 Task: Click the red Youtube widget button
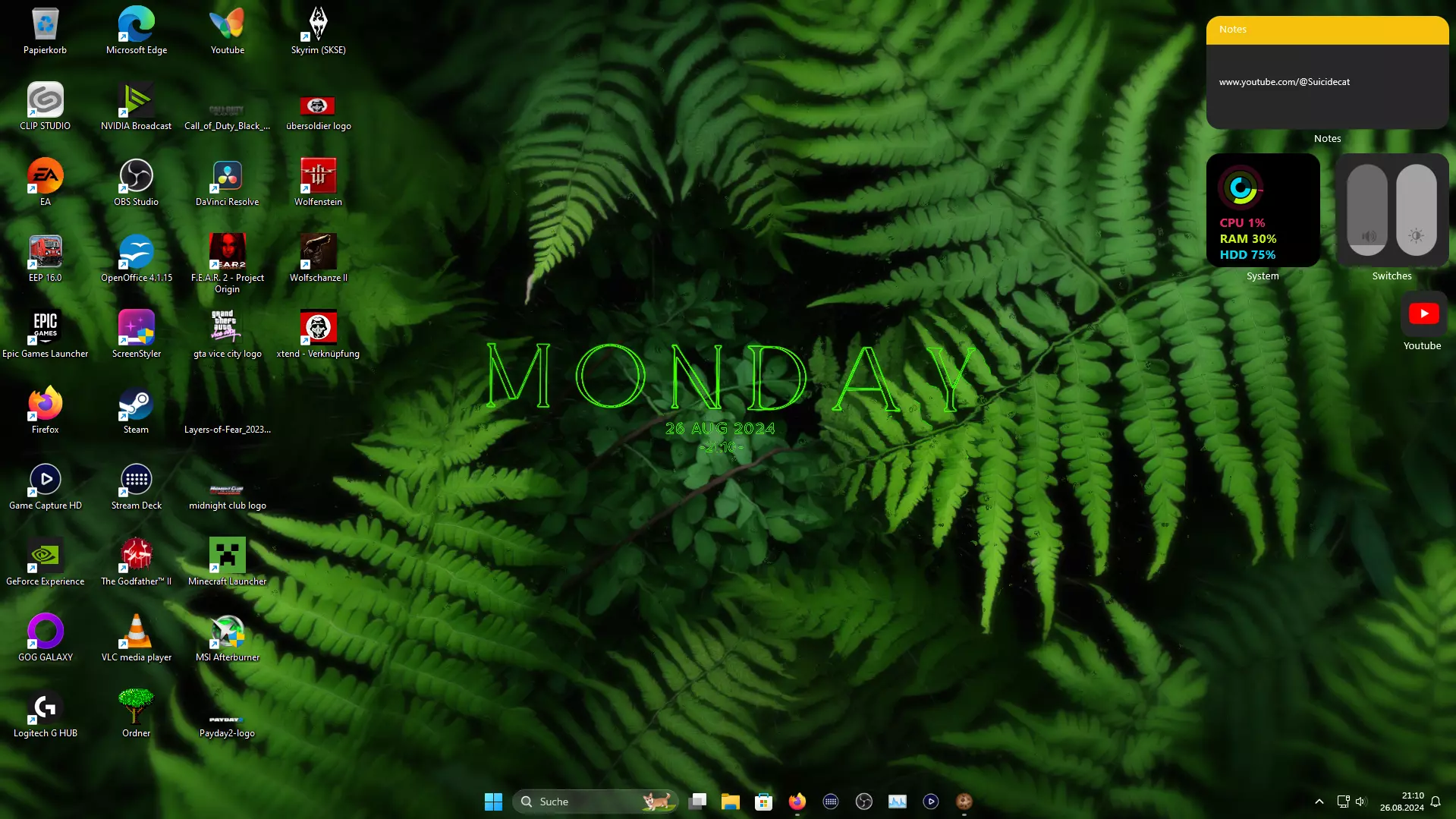click(x=1423, y=314)
